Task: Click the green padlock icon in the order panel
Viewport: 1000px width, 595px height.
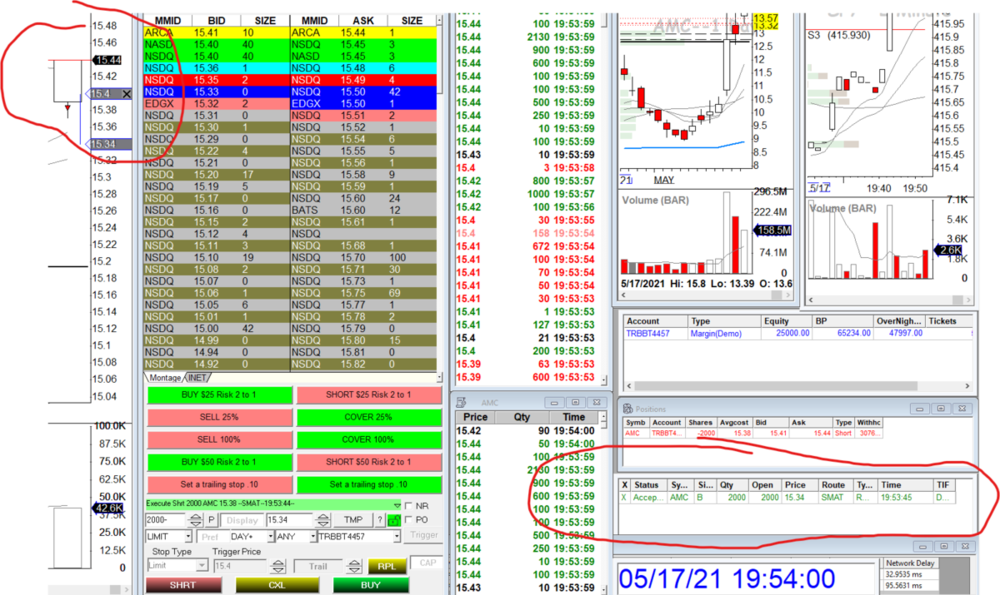Action: 395,521
